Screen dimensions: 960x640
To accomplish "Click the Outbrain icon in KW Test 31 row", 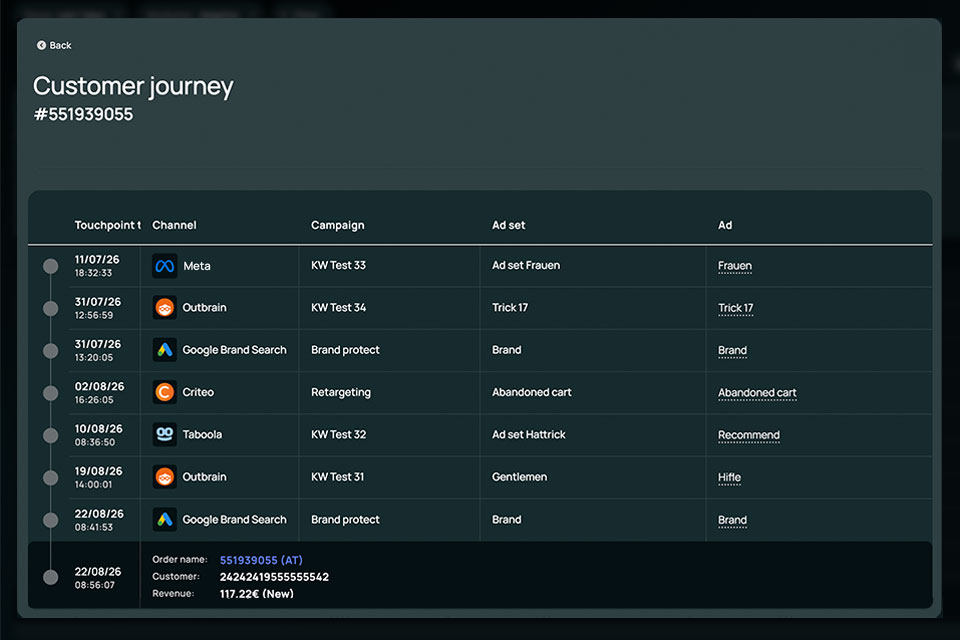I will (165, 476).
